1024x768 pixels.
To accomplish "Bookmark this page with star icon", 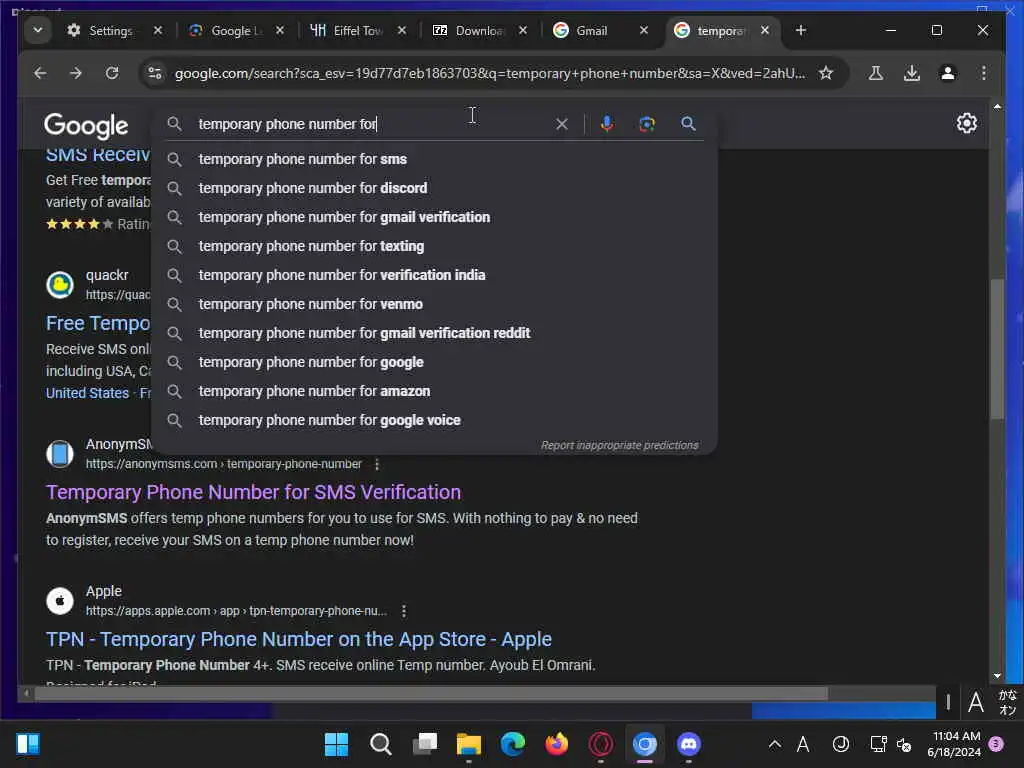I will [x=826, y=73].
